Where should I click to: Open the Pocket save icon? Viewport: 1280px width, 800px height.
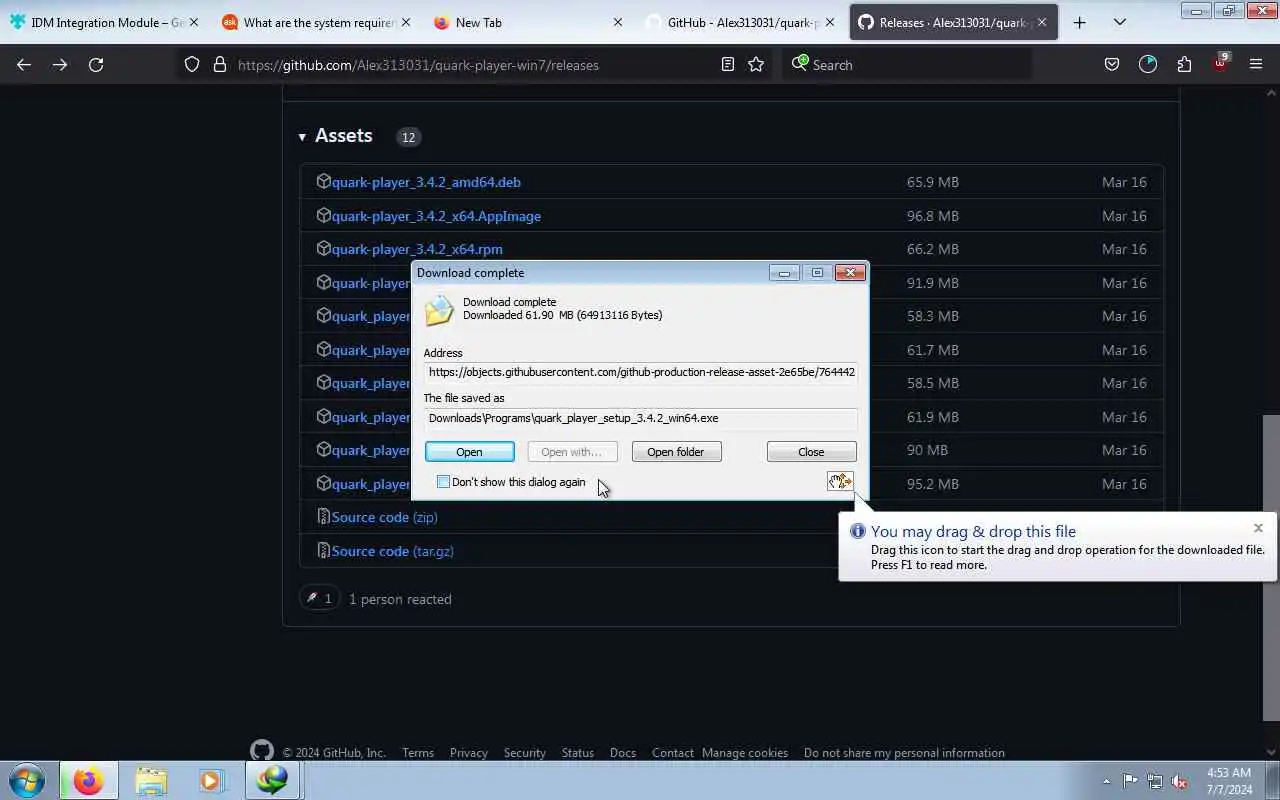tap(1112, 65)
